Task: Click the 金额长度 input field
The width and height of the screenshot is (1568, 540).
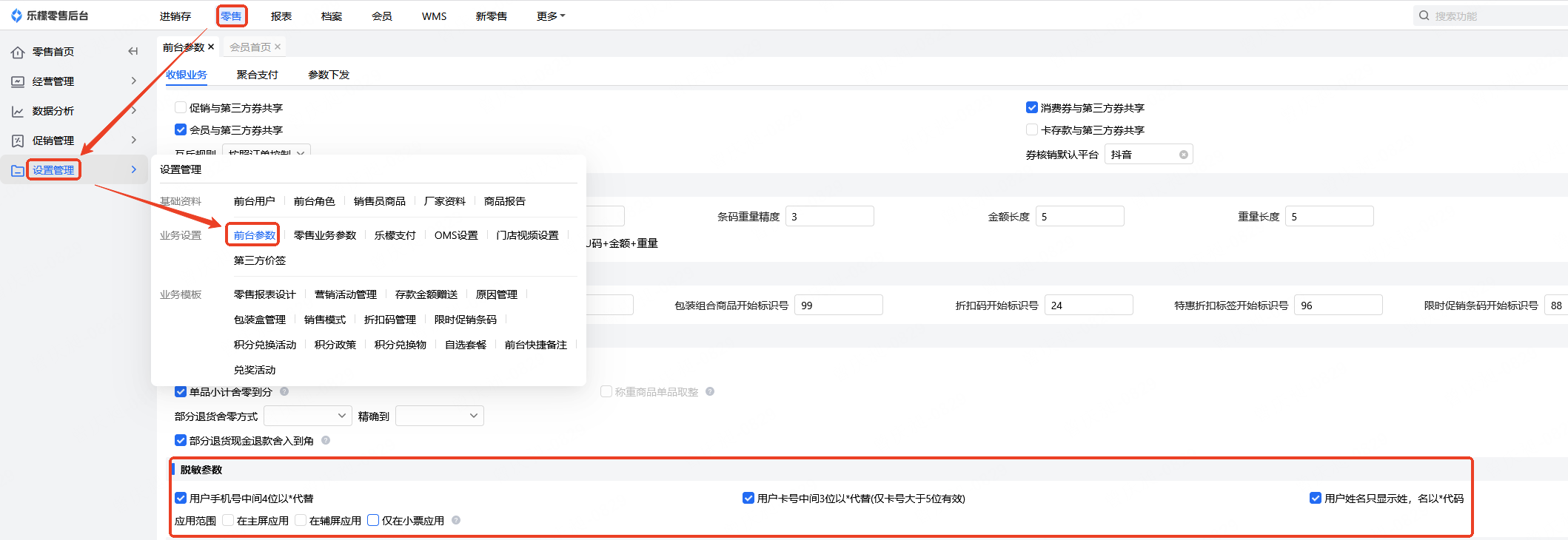Action: 1080,216
